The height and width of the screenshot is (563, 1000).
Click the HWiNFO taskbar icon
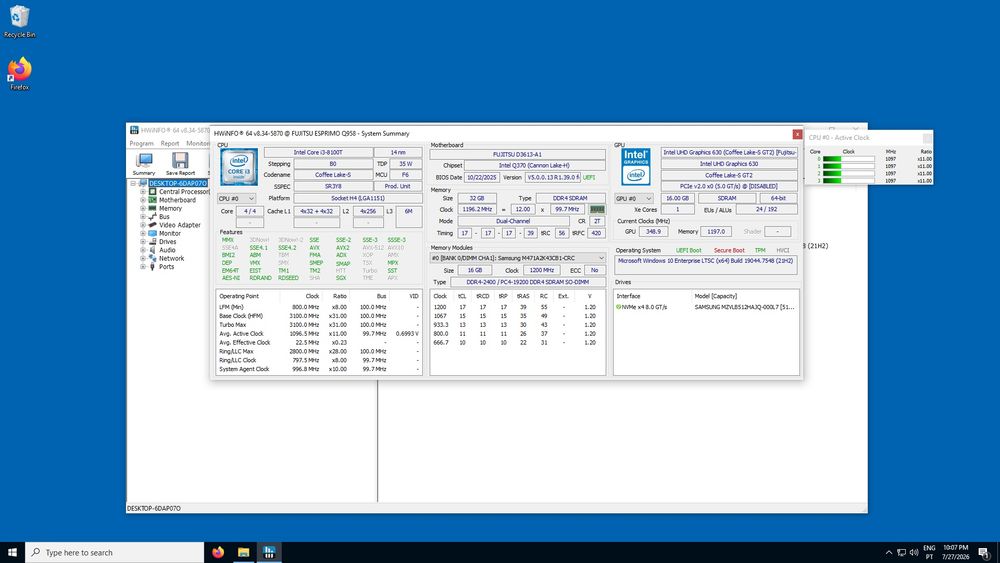pos(269,552)
